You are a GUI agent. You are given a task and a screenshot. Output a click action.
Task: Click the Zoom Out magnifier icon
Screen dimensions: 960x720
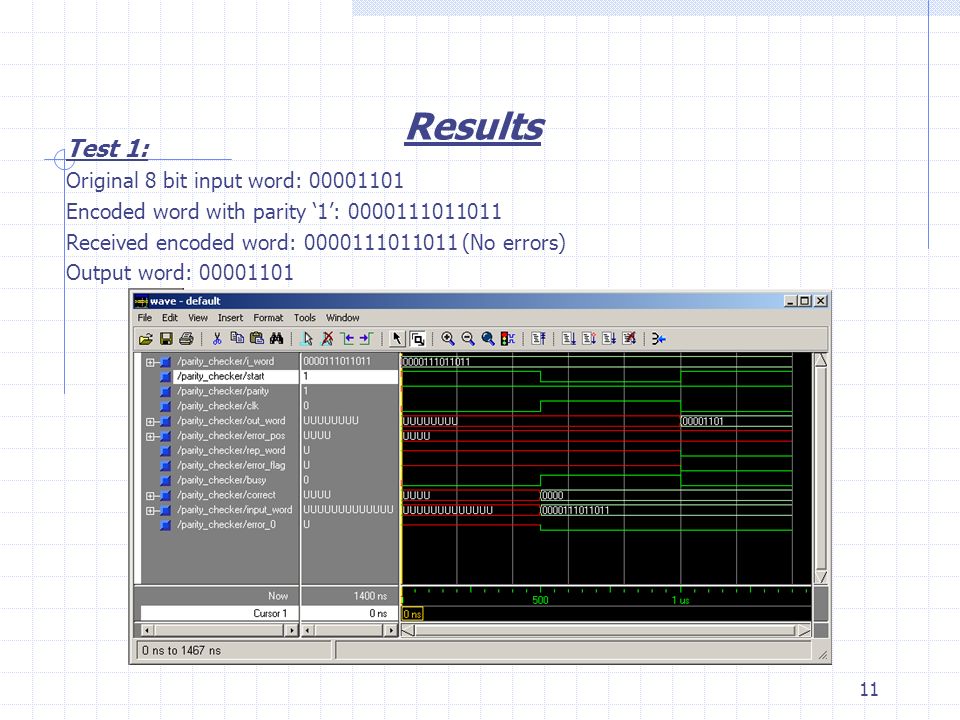tap(468, 339)
